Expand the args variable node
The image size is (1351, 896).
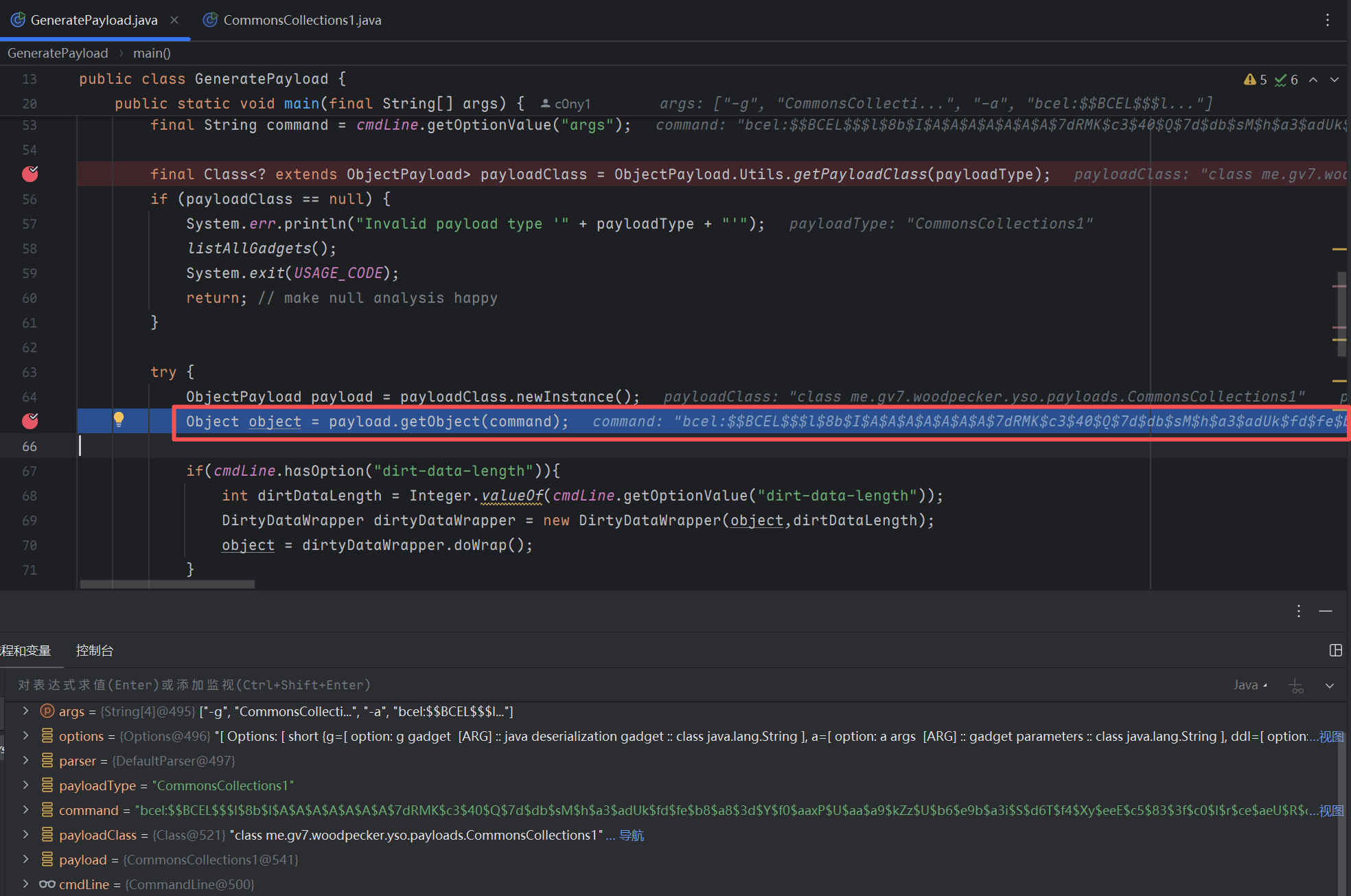(25, 711)
